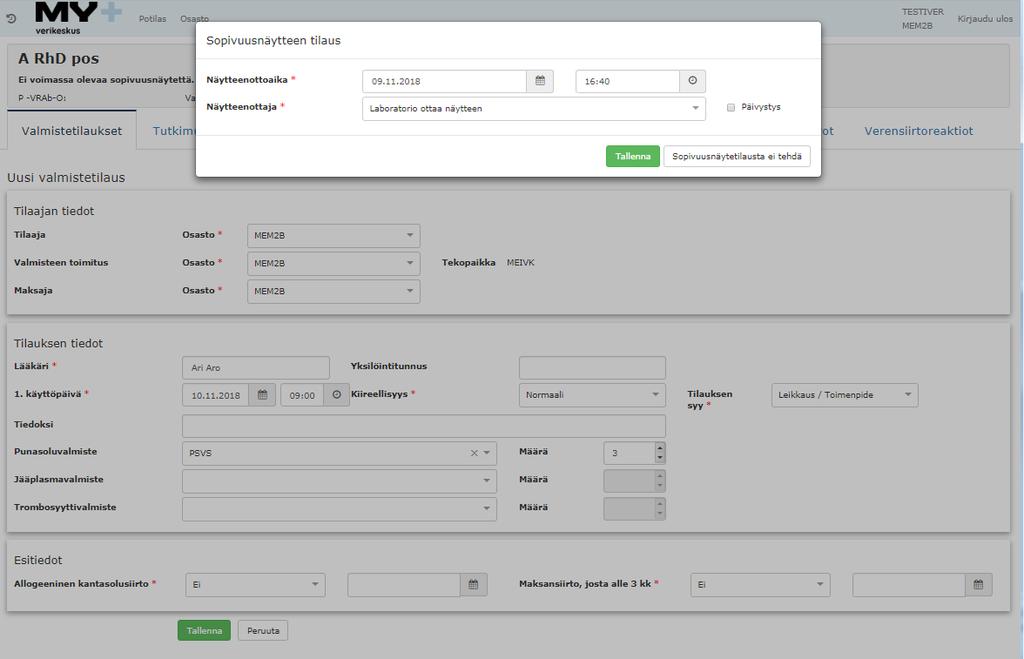This screenshot has height=659, width=1024.
Task: Click the 09:00 time field
Action: [302, 395]
